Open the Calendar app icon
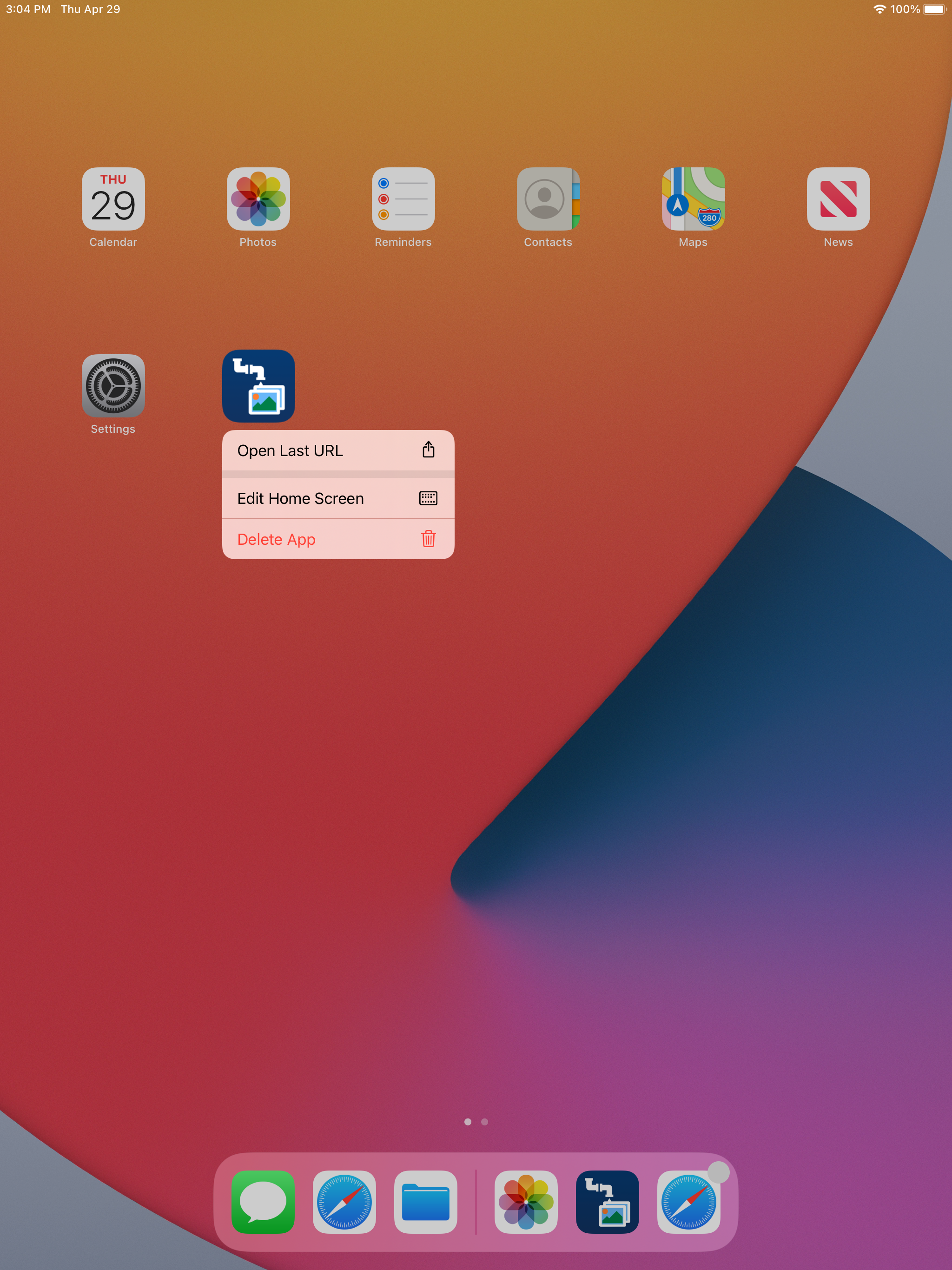 (x=113, y=198)
